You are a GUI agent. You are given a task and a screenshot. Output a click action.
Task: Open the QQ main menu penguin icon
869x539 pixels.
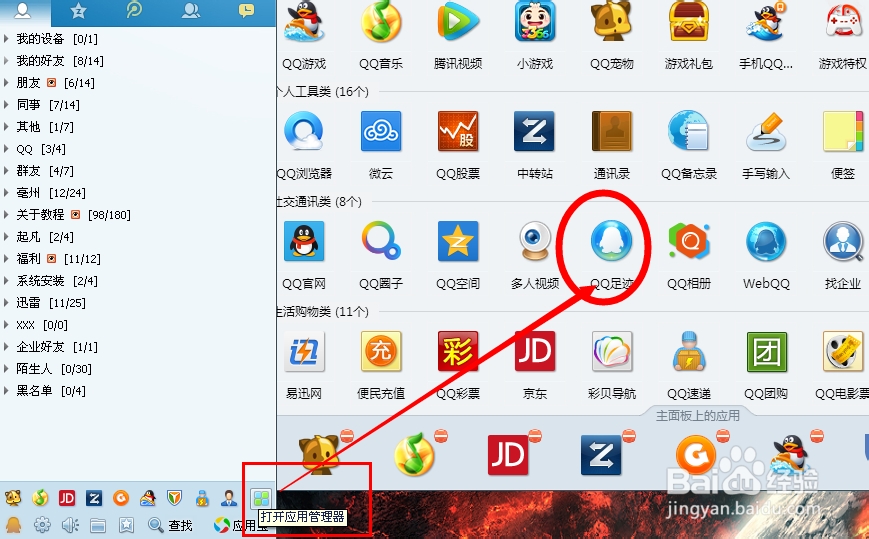pyautogui.click(x=13, y=525)
